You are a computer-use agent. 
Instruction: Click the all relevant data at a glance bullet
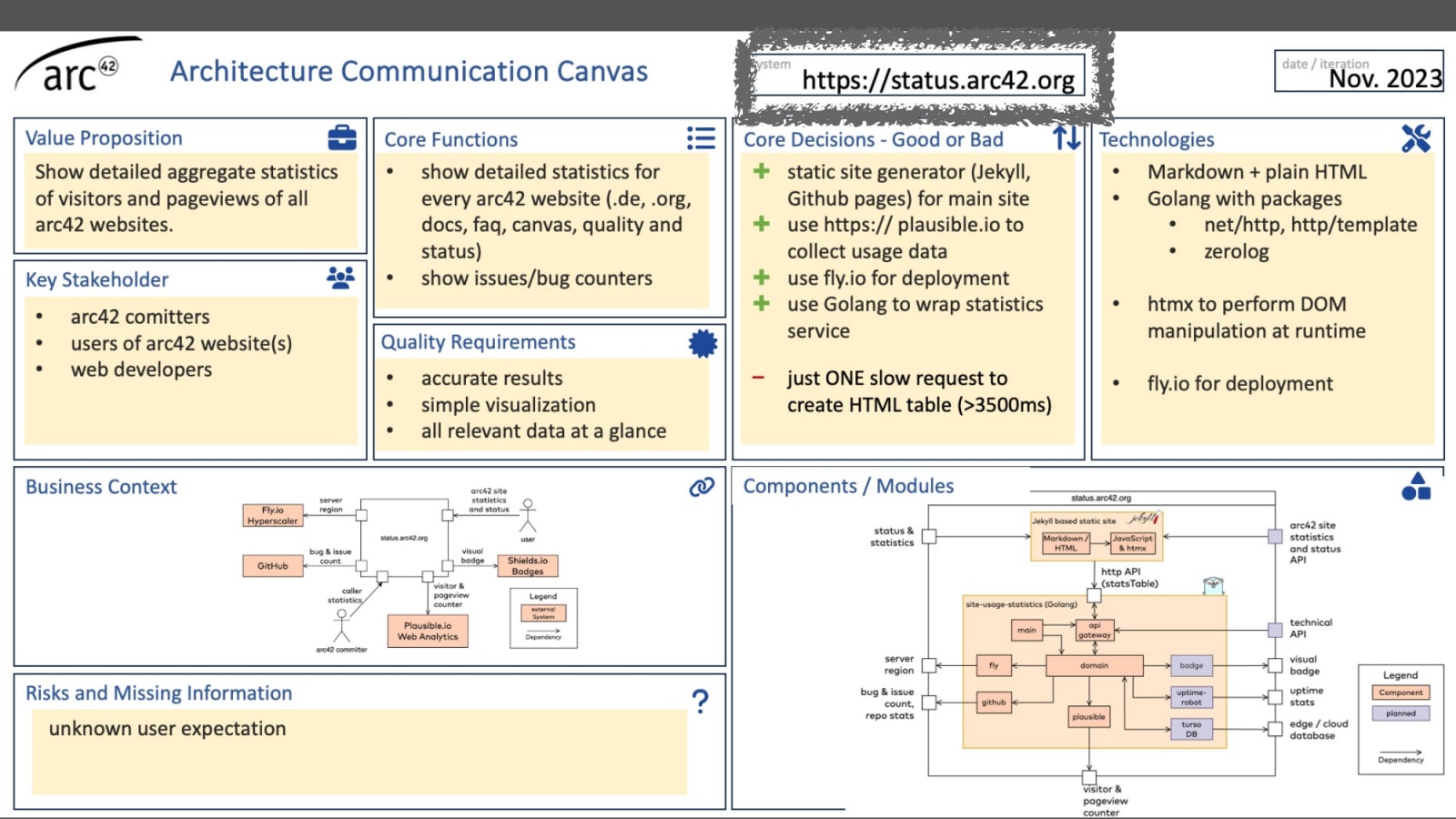click(543, 431)
